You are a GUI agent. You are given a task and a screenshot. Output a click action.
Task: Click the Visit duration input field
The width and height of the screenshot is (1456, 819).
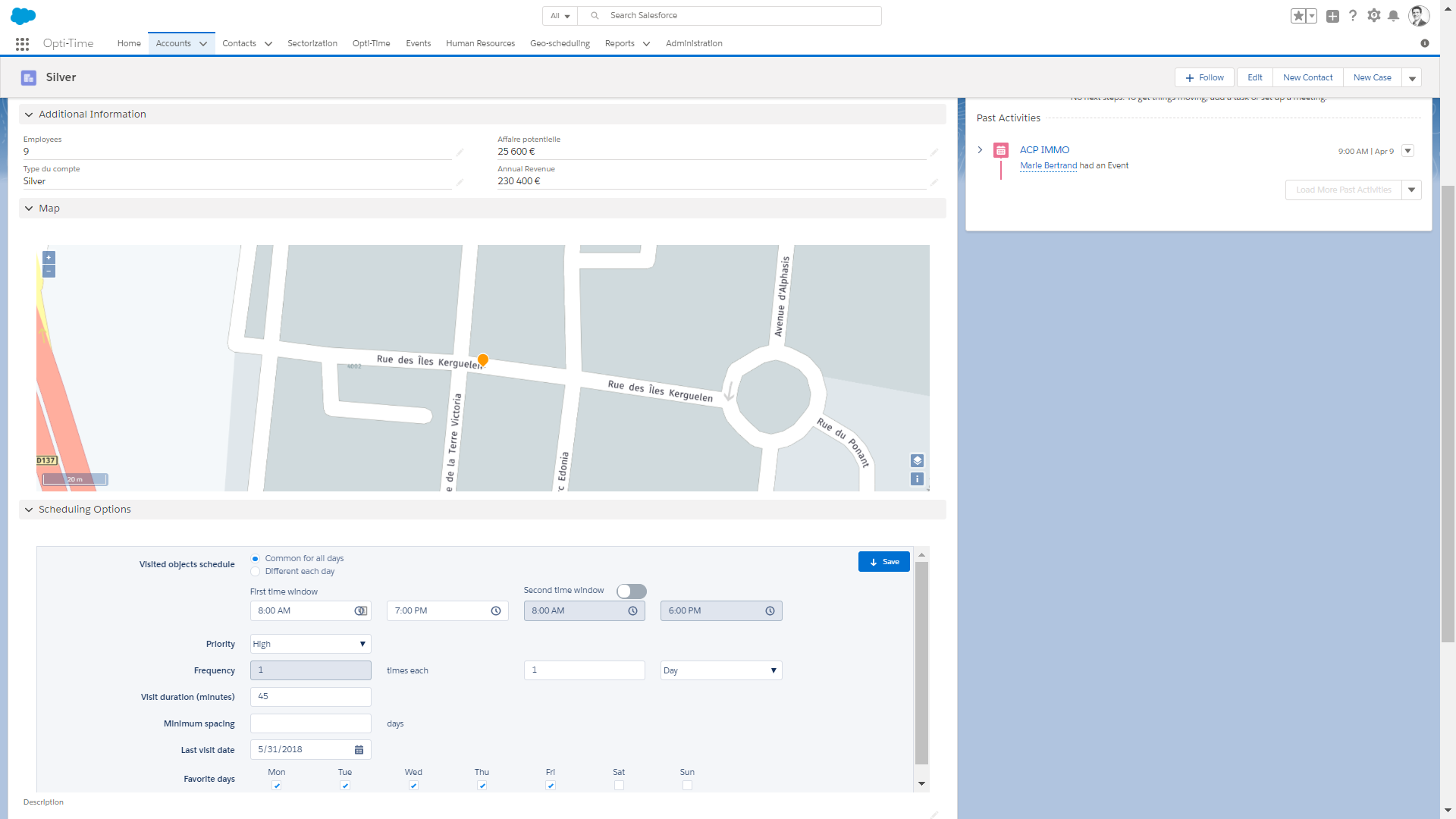pyautogui.click(x=310, y=697)
